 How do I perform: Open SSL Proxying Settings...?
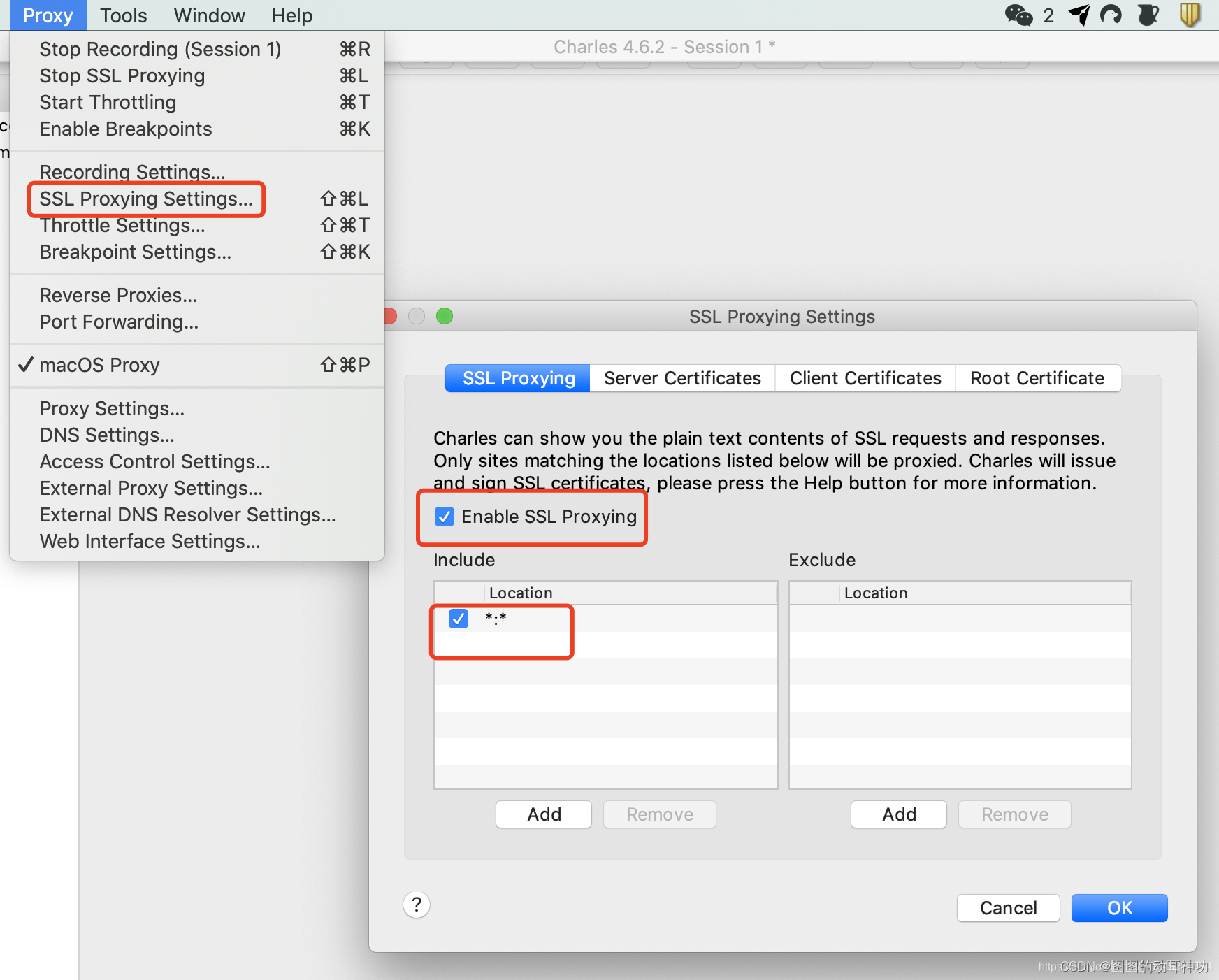197,199
